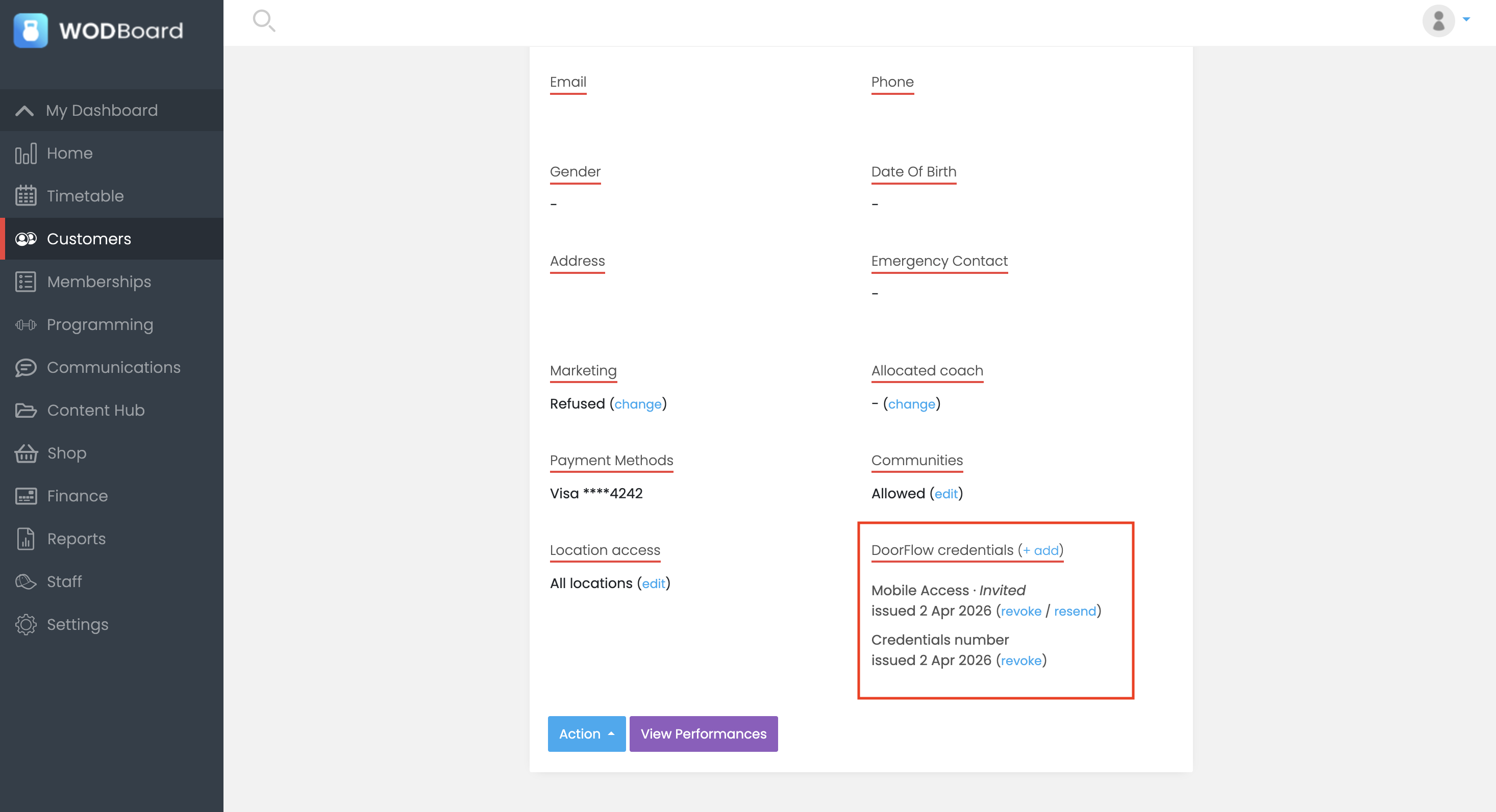Viewport: 1496px width, 812px height.
Task: Open the Action dropdown button
Action: tap(586, 734)
